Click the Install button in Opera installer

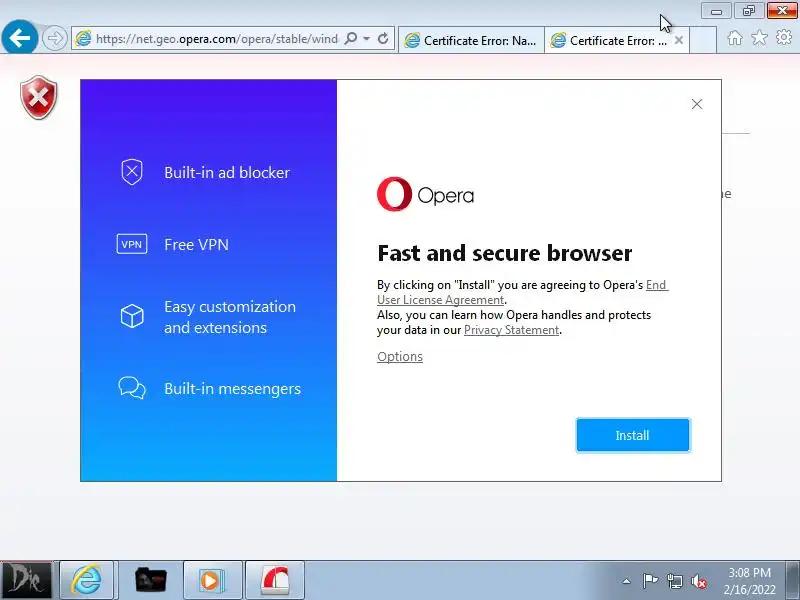coord(633,435)
